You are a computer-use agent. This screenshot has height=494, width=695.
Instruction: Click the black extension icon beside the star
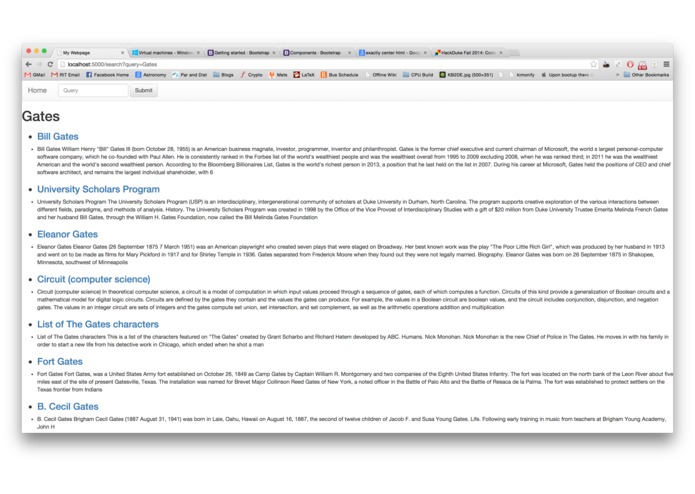pyautogui.click(x=606, y=64)
